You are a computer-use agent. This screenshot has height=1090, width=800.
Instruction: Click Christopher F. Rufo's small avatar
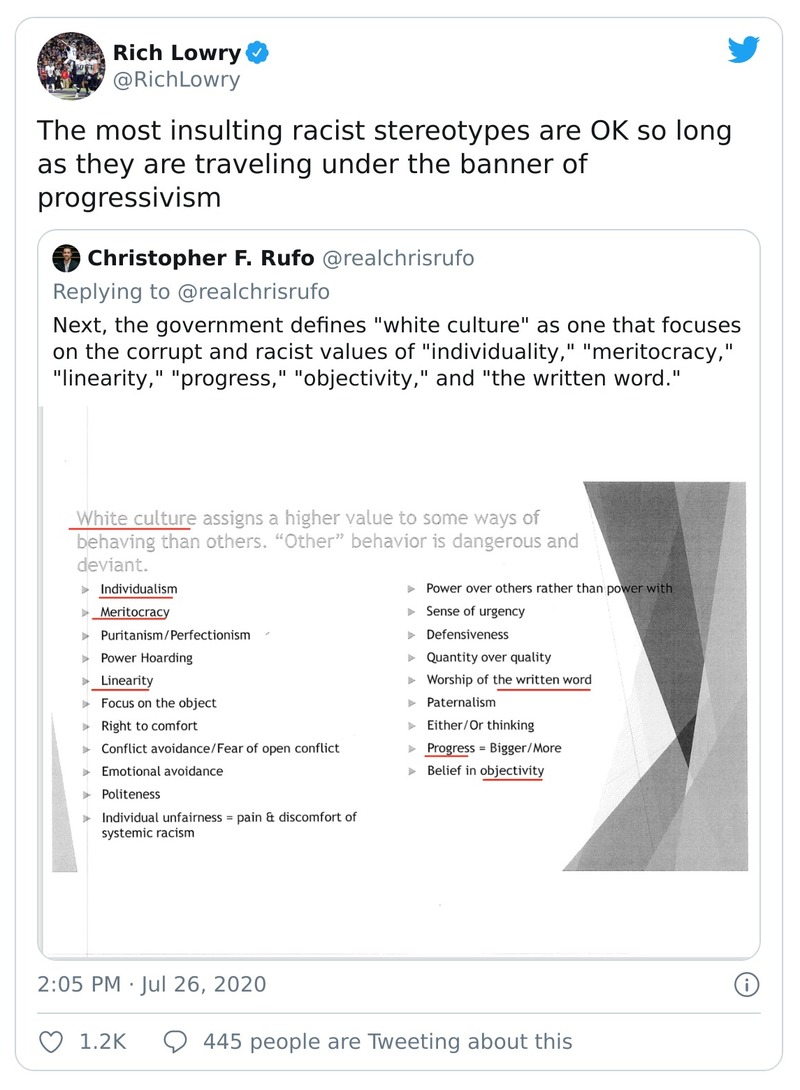coord(67,258)
